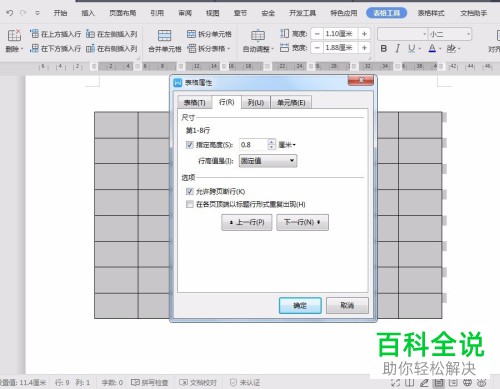This screenshot has width=500, height=389.
Task: Click the 拆分表格 split table icon
Action: point(191,49)
